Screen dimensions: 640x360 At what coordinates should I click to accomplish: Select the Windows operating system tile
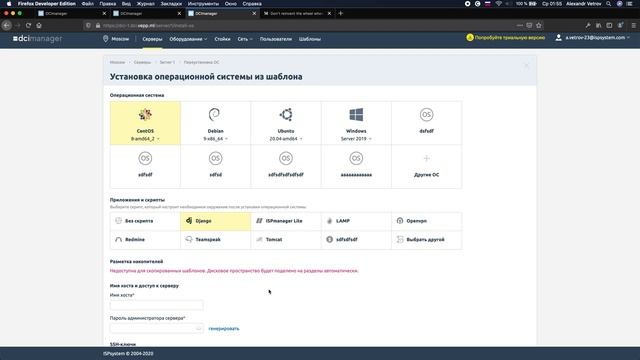[x=356, y=123]
